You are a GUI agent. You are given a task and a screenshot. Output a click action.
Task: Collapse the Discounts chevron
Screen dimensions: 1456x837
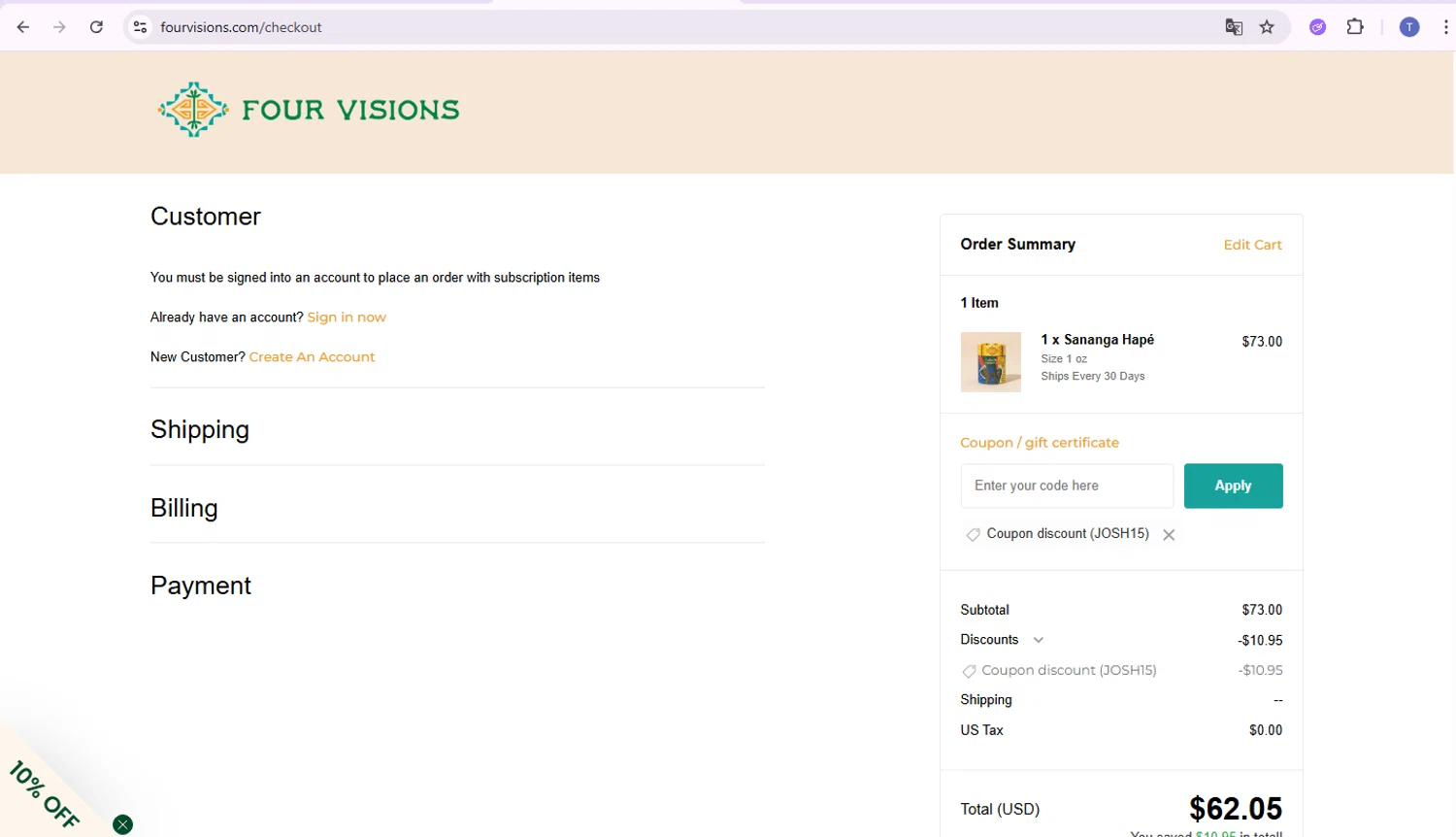[1038, 640]
